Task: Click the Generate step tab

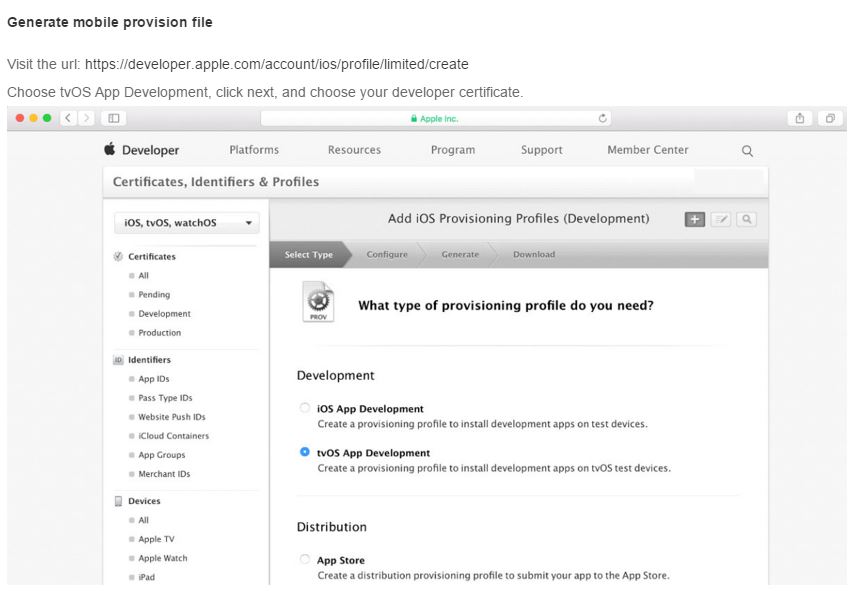Action: (460, 254)
